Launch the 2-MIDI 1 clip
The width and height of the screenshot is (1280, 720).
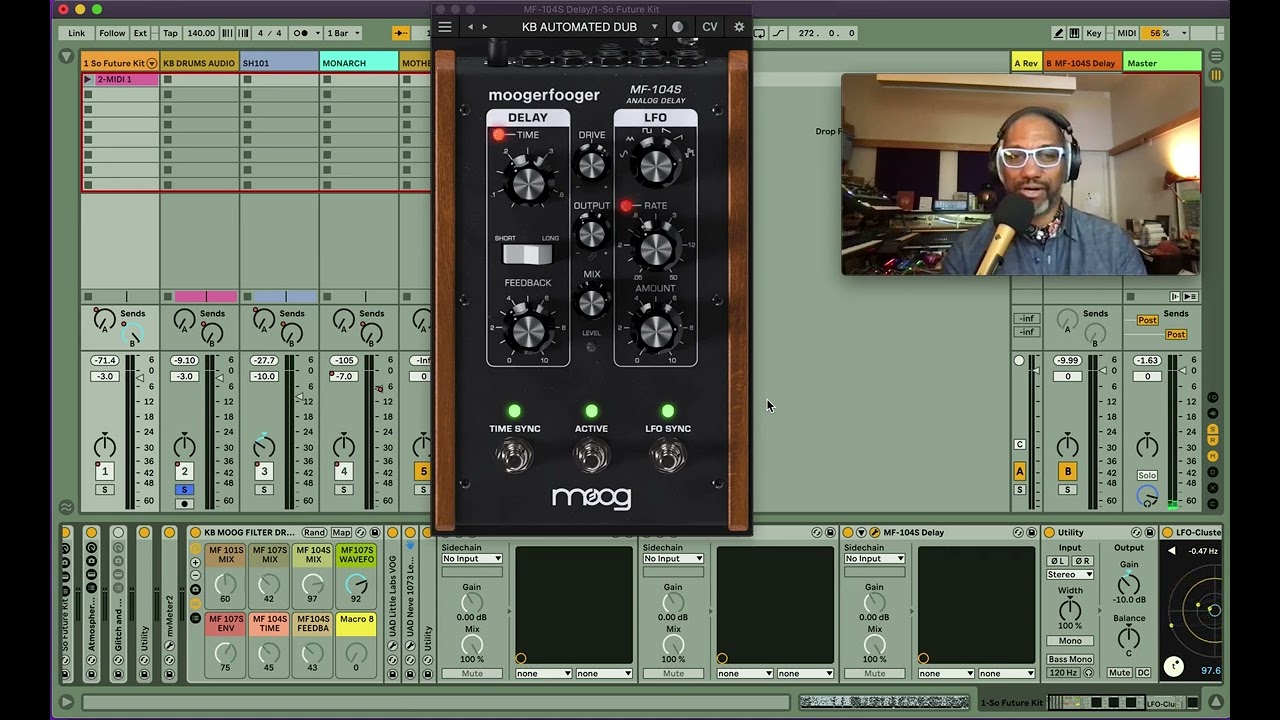[x=88, y=79]
